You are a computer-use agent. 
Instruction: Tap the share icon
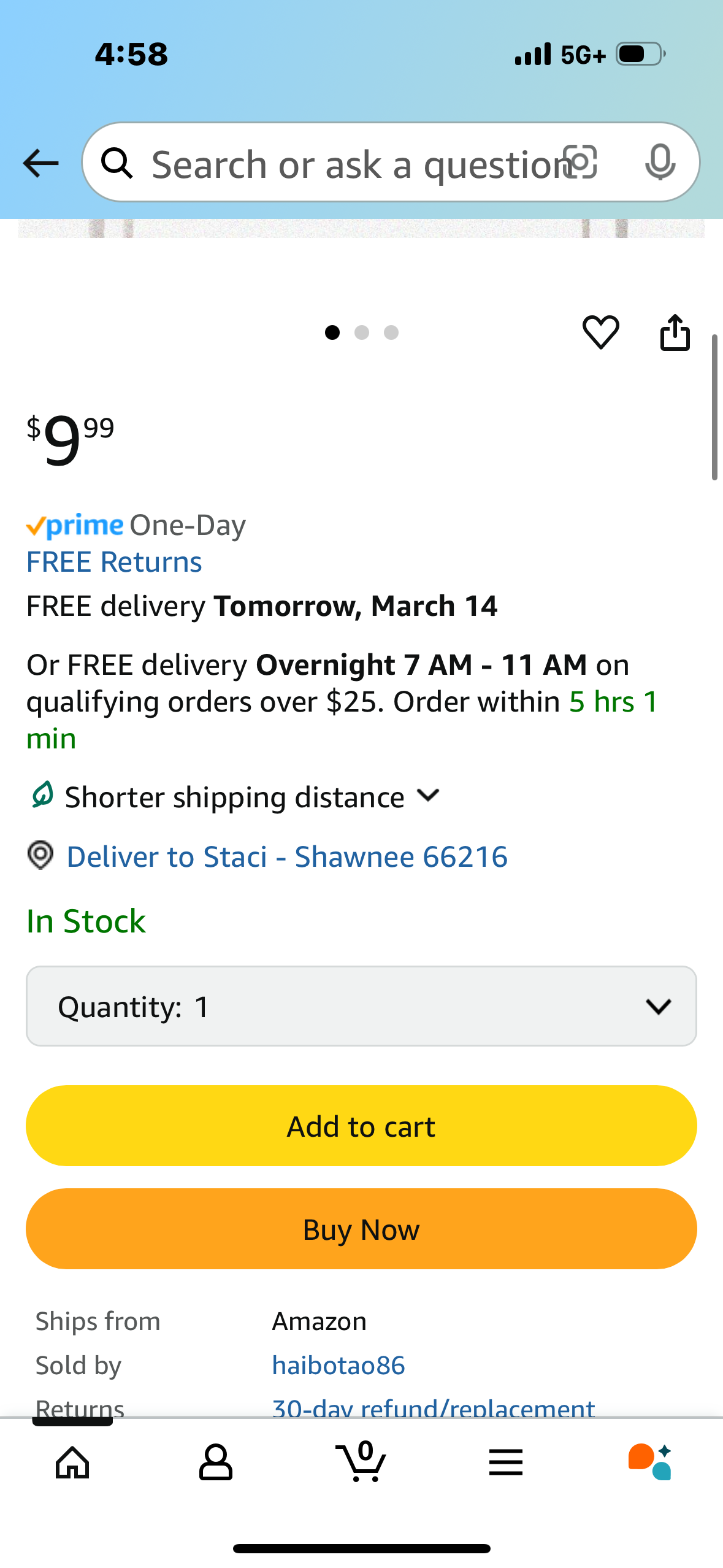[x=675, y=332]
